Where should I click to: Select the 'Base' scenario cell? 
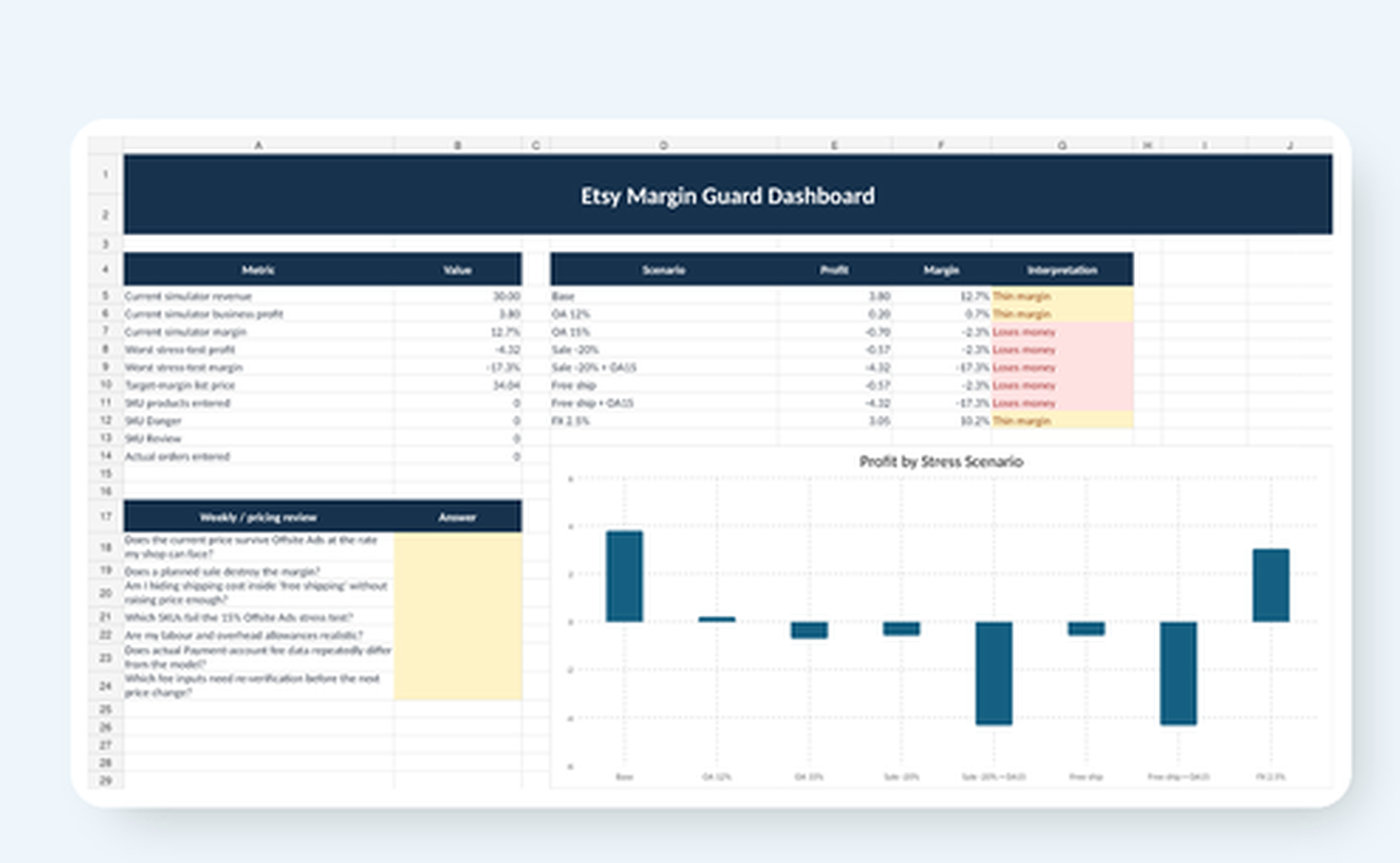(x=664, y=296)
